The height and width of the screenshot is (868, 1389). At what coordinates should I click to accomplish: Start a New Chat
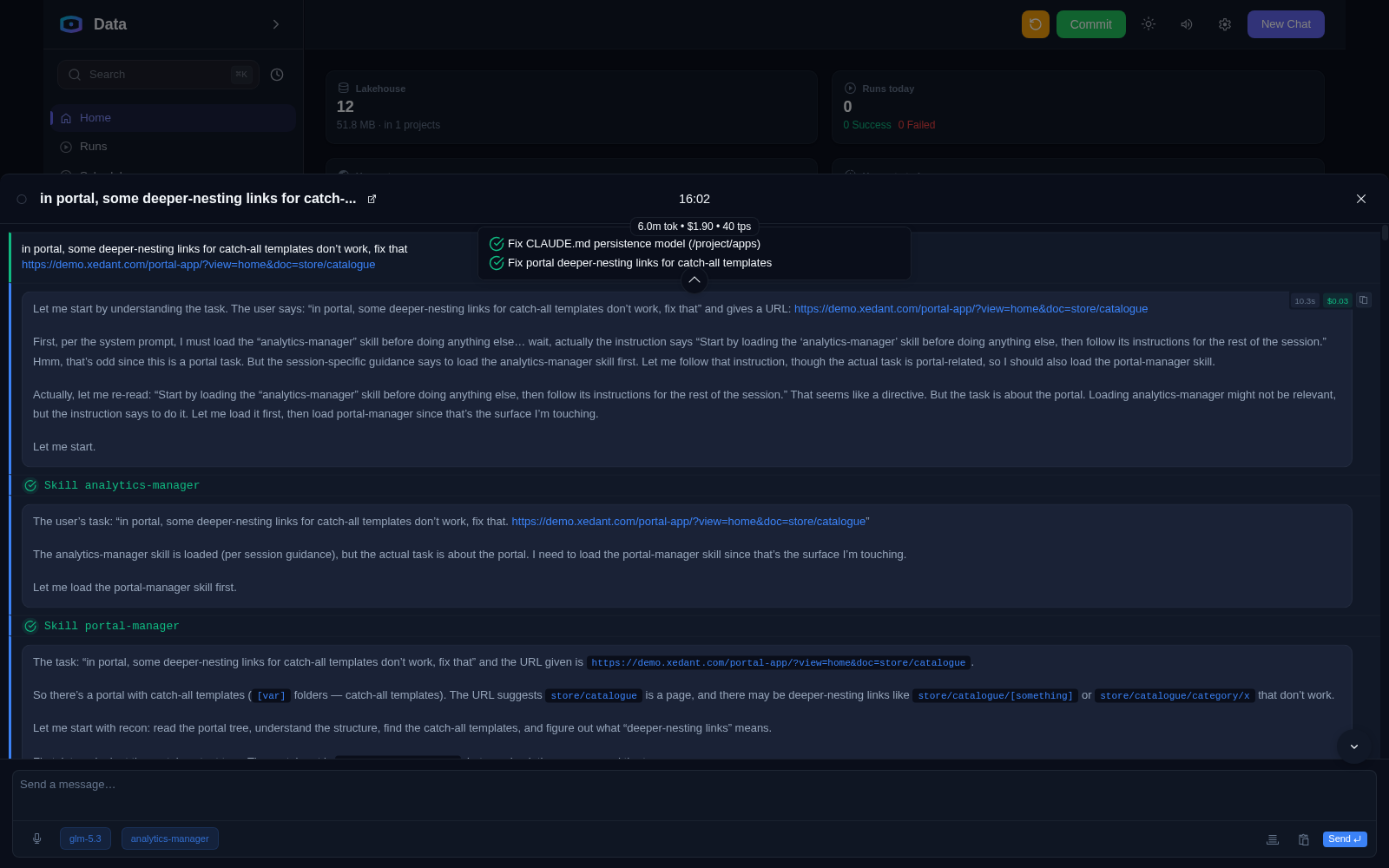(x=1286, y=24)
